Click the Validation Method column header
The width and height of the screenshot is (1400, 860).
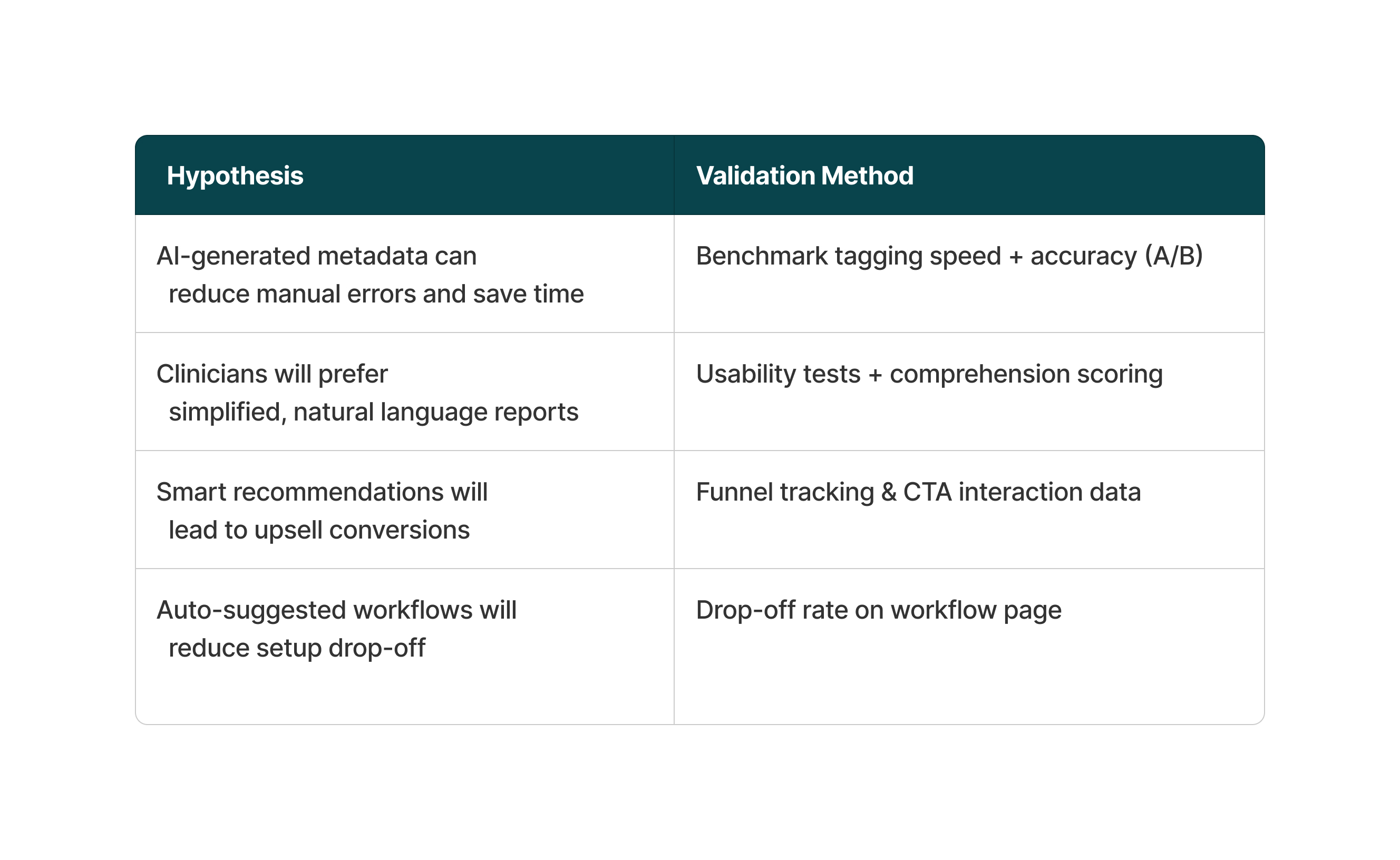[969, 175]
